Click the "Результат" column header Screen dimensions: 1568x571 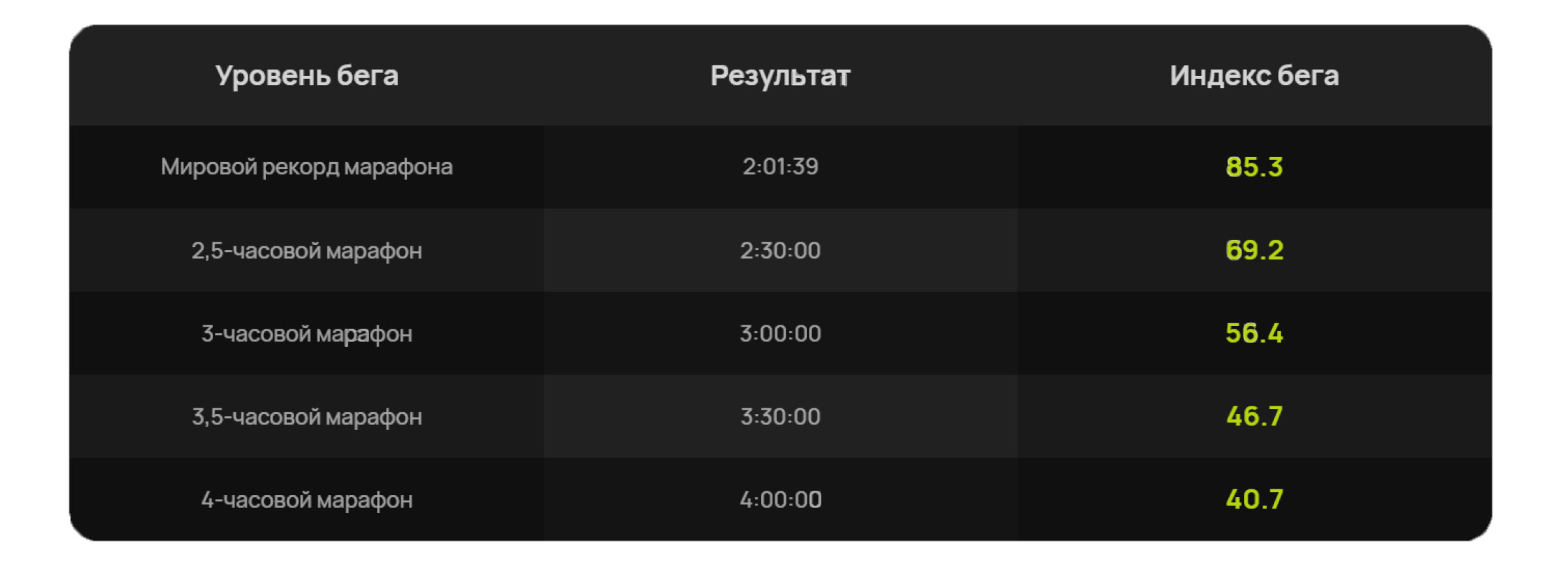780,76
